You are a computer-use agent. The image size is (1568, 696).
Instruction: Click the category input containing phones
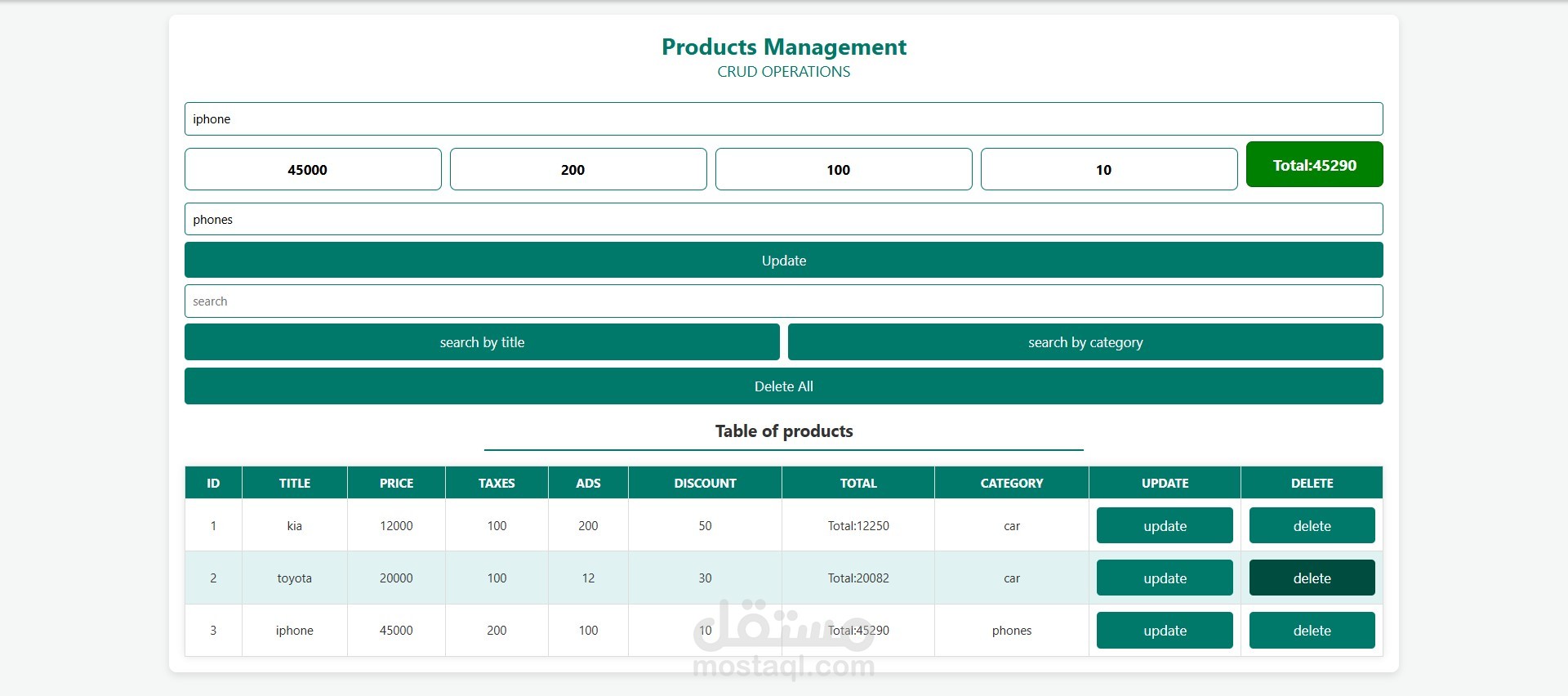click(x=783, y=219)
